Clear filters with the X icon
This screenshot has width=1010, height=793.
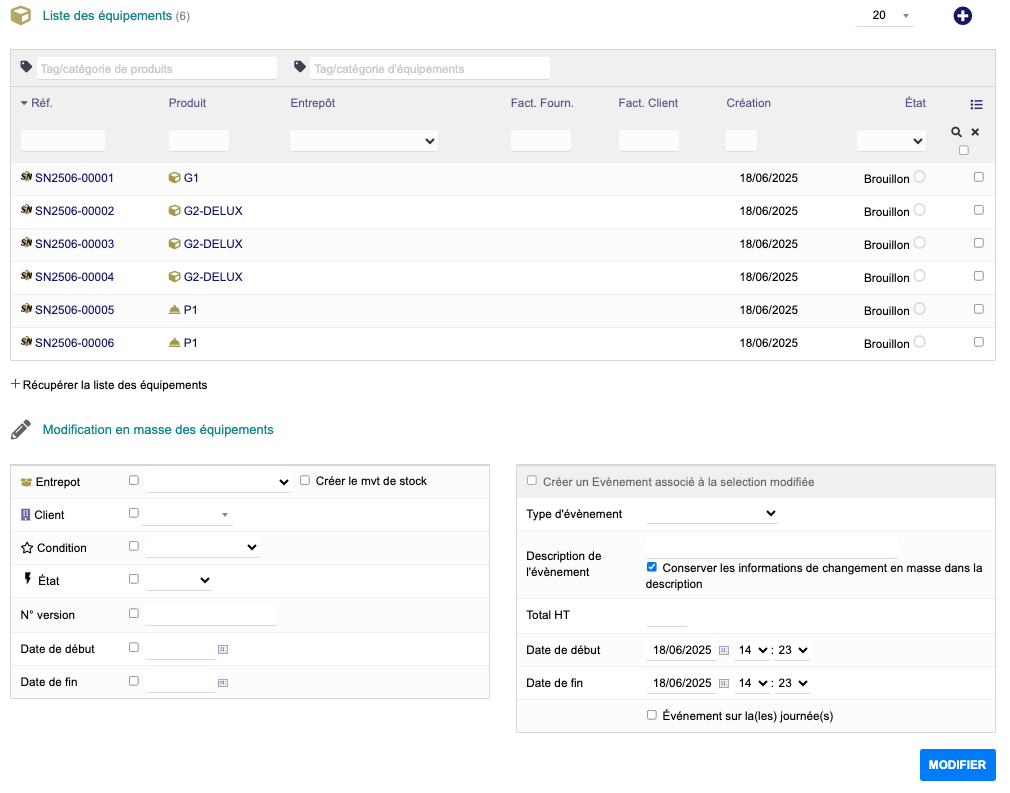(975, 132)
